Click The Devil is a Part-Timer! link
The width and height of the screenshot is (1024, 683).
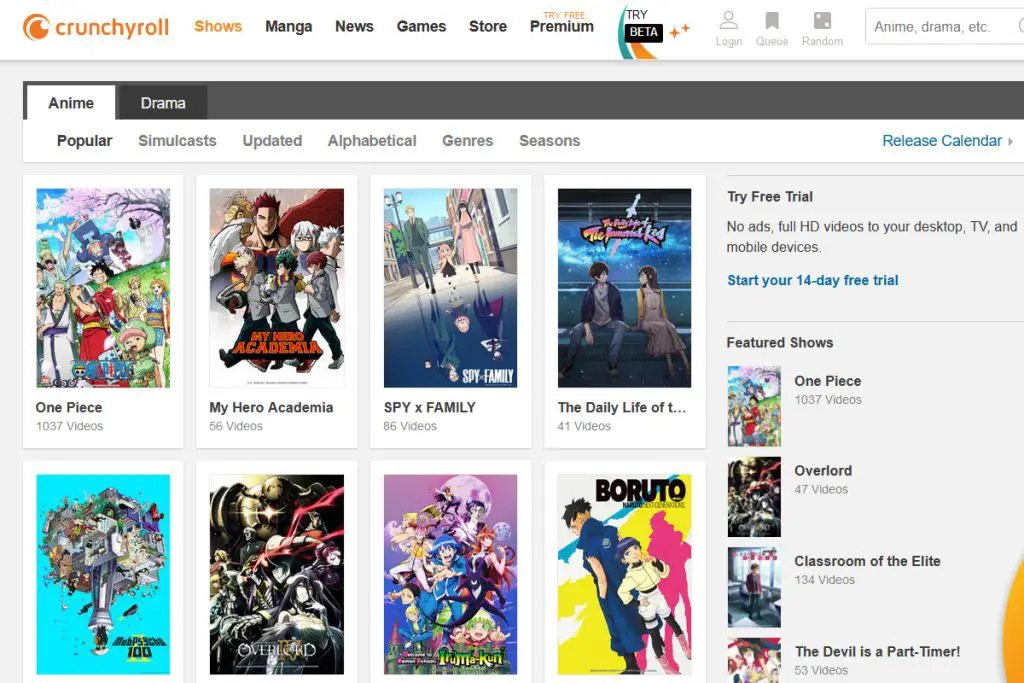click(877, 651)
